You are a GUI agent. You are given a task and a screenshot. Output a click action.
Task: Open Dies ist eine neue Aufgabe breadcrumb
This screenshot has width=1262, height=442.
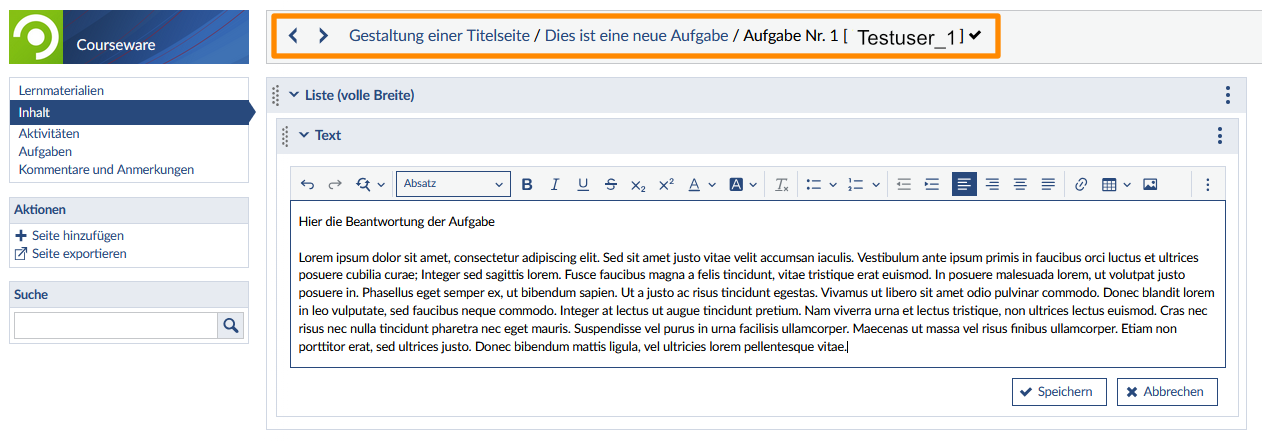[635, 35]
